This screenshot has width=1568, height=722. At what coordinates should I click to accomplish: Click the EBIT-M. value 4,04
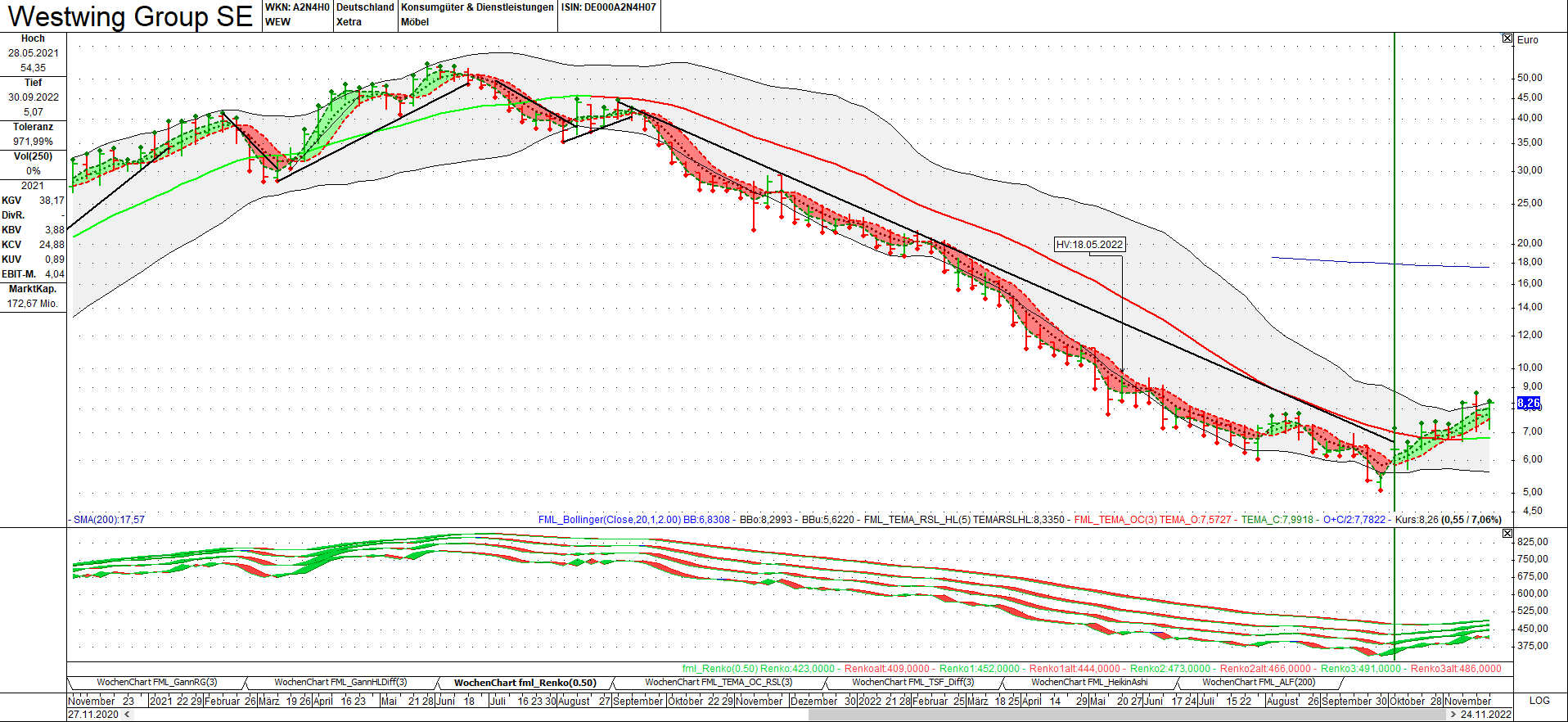click(x=54, y=274)
